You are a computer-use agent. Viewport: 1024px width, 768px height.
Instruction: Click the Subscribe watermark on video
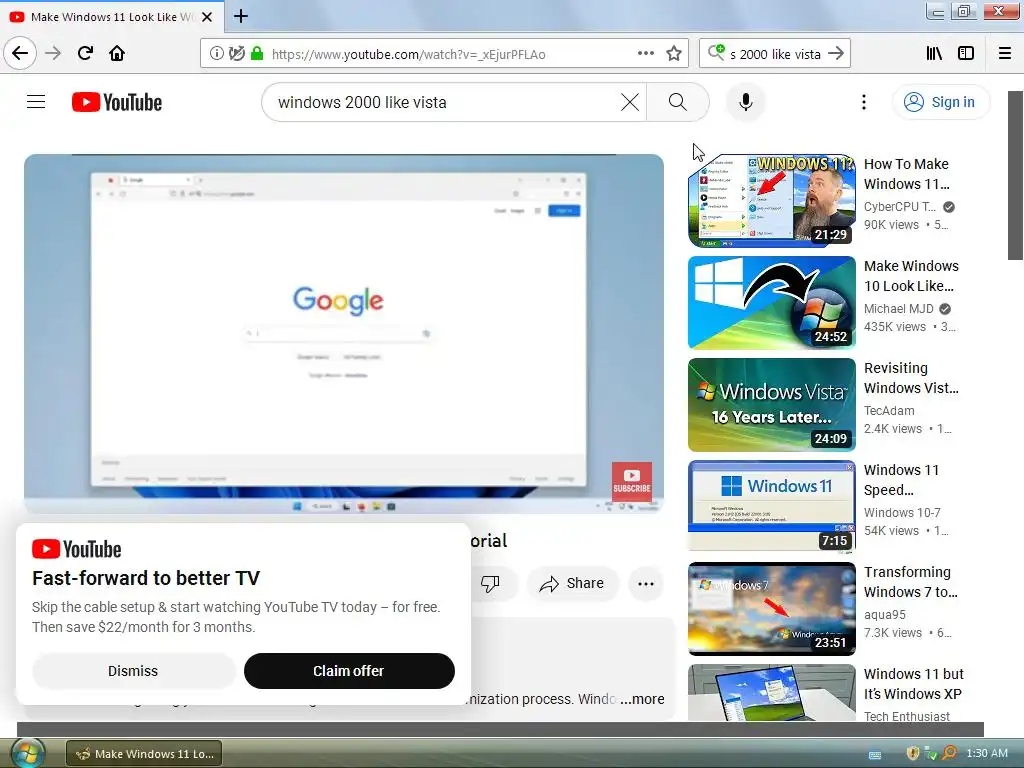632,482
